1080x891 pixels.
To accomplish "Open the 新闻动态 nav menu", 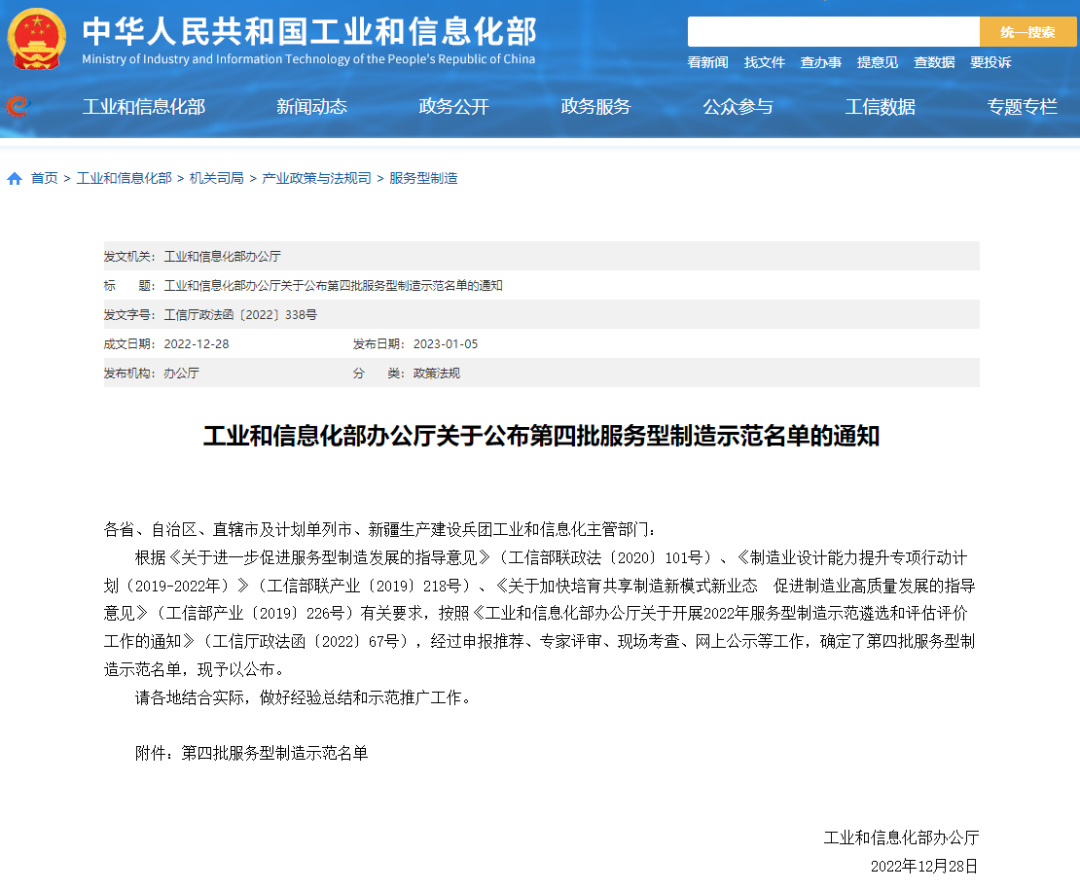I will coord(311,107).
